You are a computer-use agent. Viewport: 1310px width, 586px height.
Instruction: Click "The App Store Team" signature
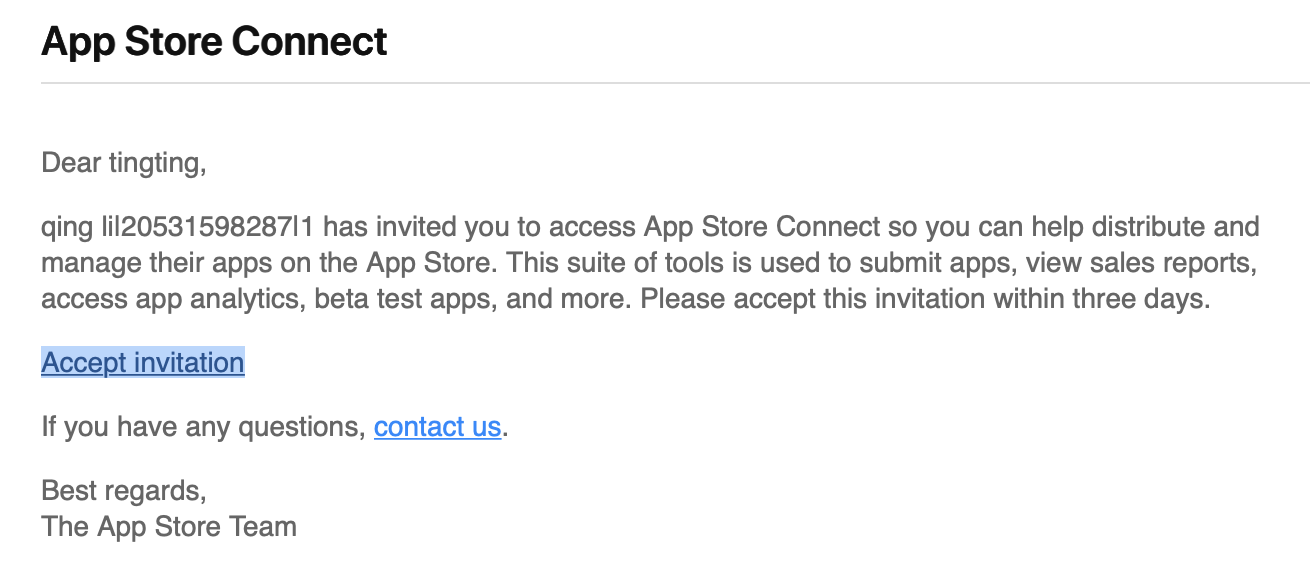[169, 526]
